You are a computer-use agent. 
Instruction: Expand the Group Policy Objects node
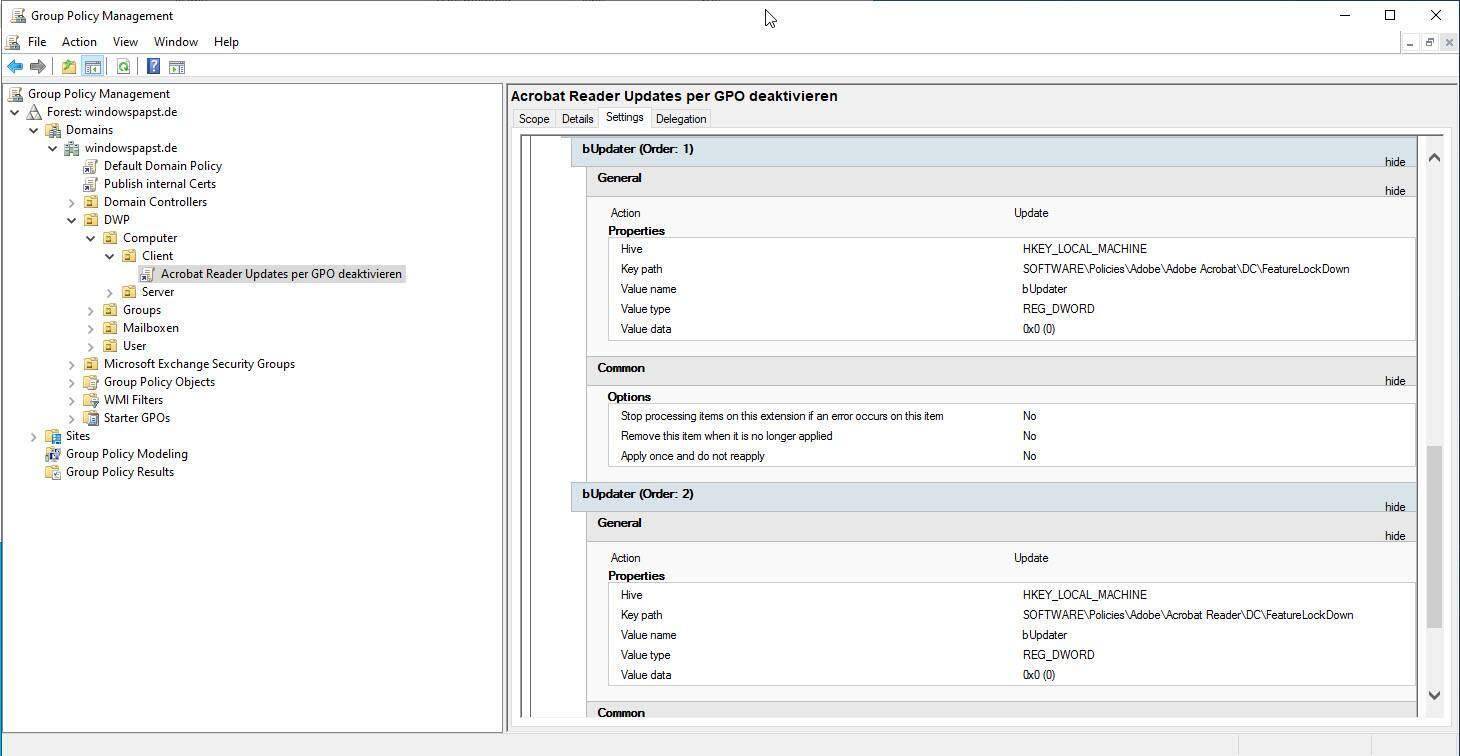coord(72,382)
